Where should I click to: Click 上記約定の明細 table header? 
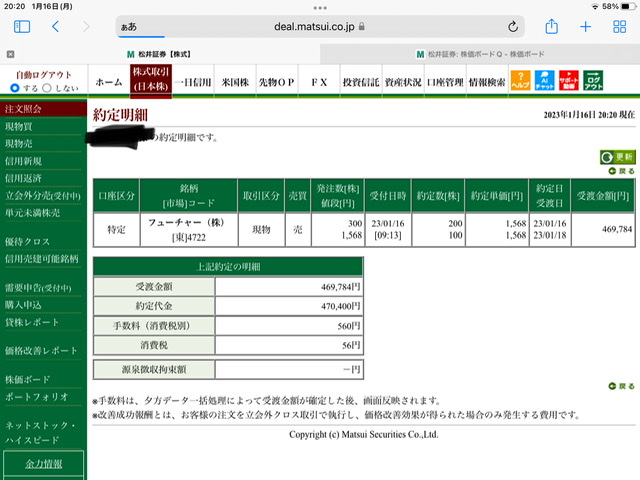pos(228,267)
